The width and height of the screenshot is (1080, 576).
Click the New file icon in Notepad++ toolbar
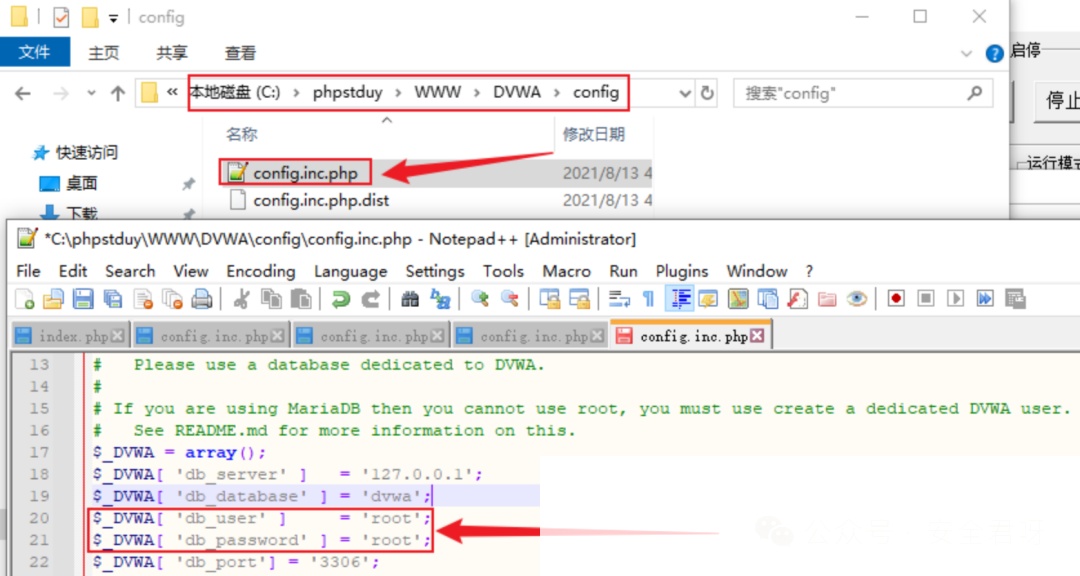coord(25,299)
